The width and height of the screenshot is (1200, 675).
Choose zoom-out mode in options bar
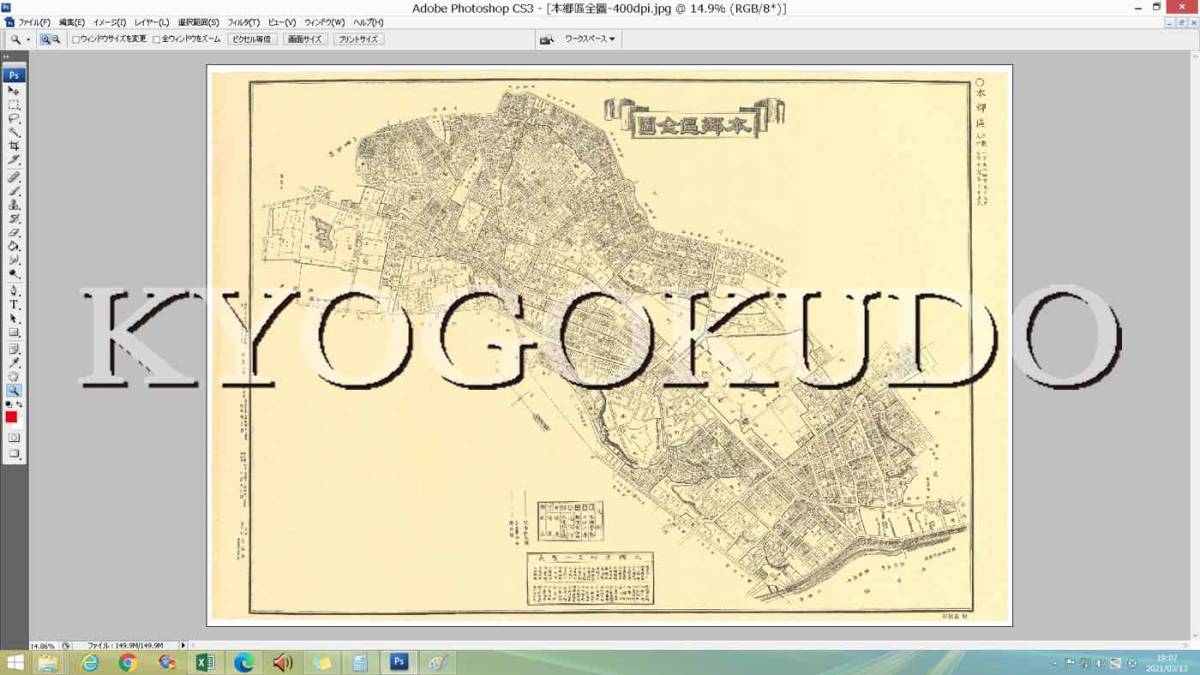[56, 39]
